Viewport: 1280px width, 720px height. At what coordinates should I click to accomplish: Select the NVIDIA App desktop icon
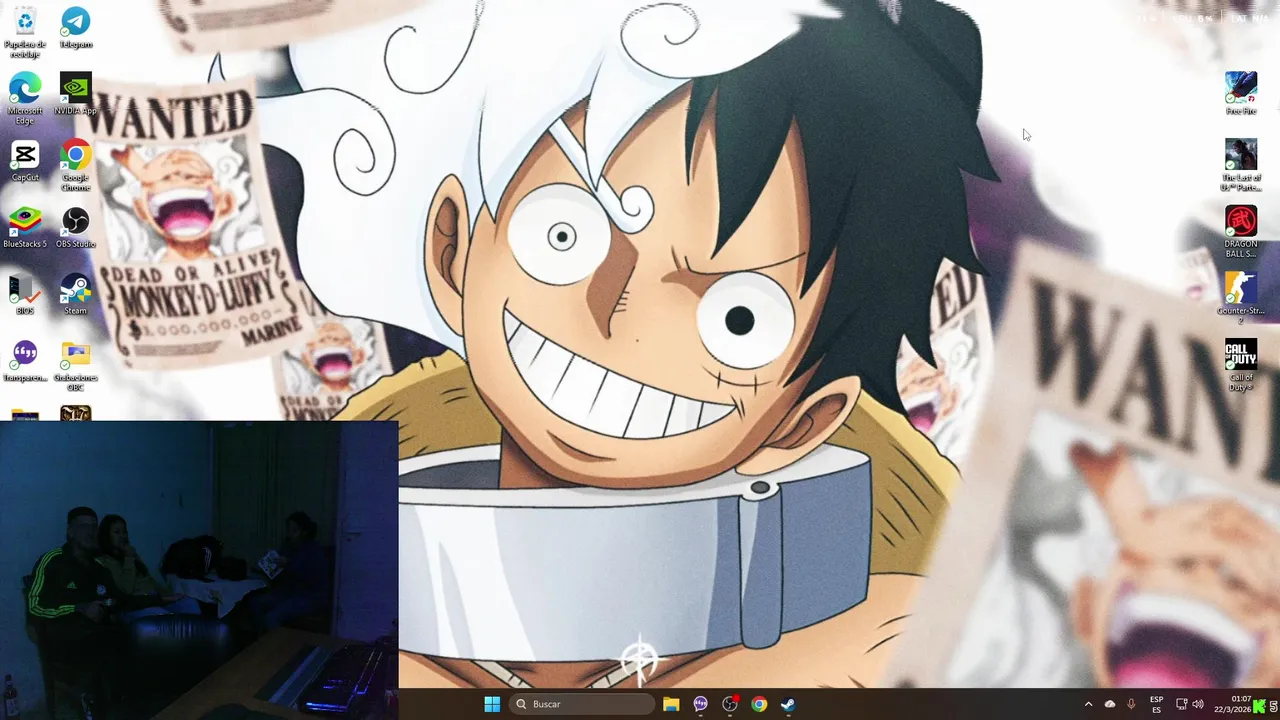click(x=76, y=94)
